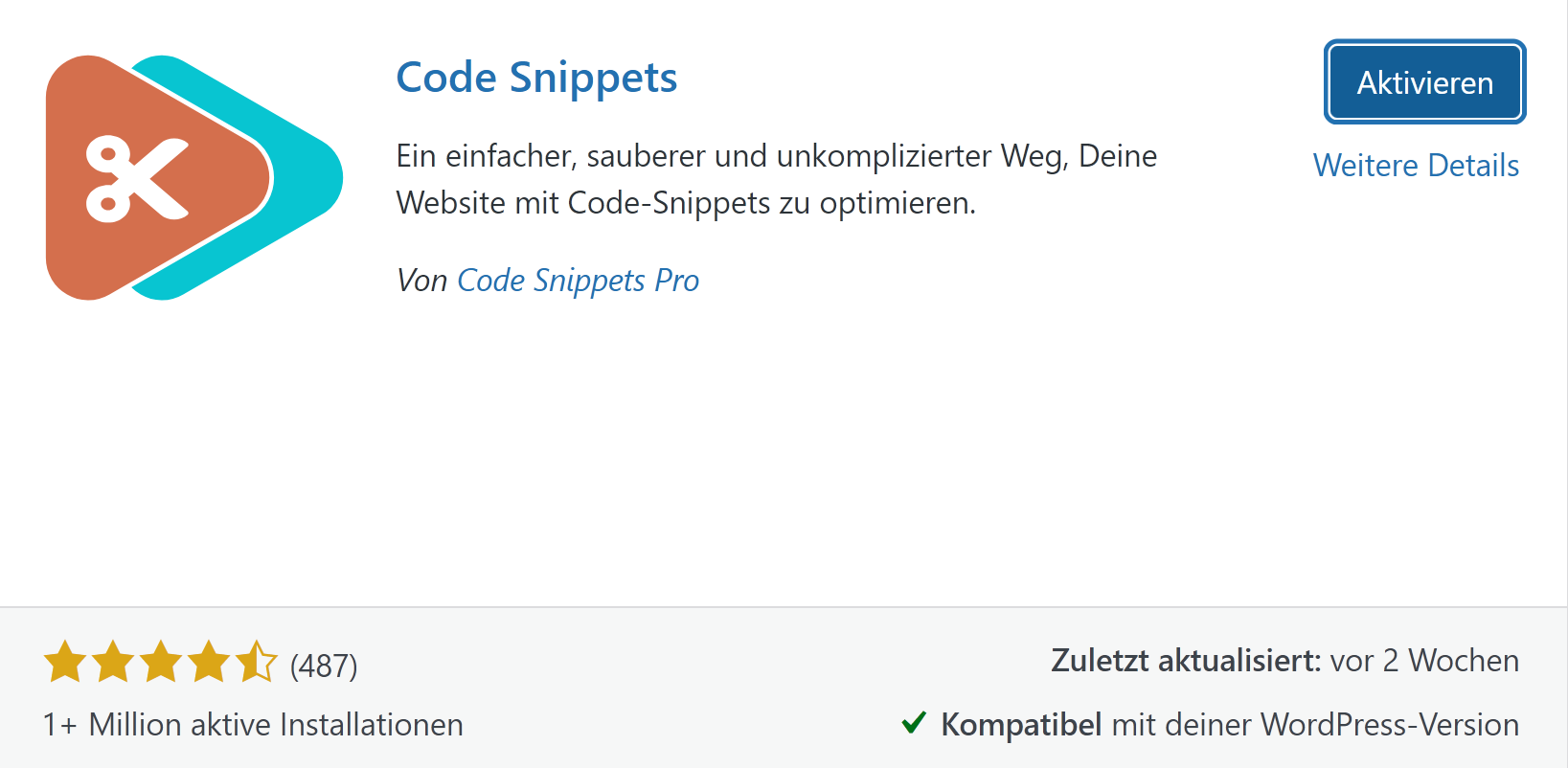This screenshot has height=768, width=1568.
Task: Click the second star in the rating display
Action: click(x=113, y=660)
